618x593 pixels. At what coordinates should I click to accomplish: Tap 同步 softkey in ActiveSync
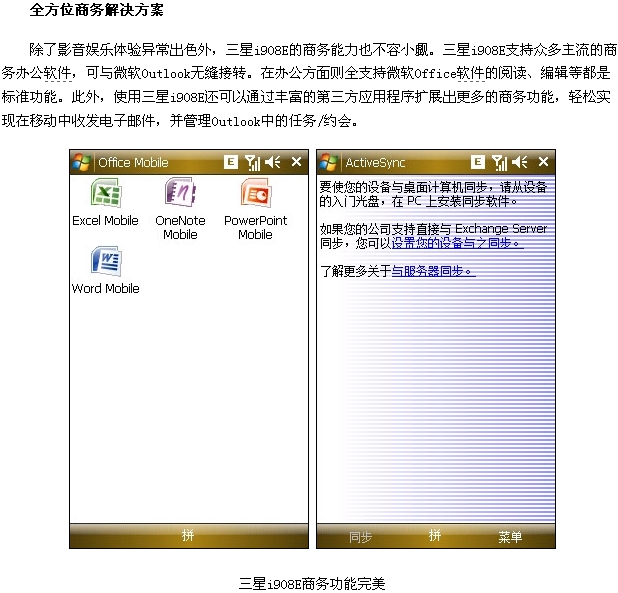point(361,537)
